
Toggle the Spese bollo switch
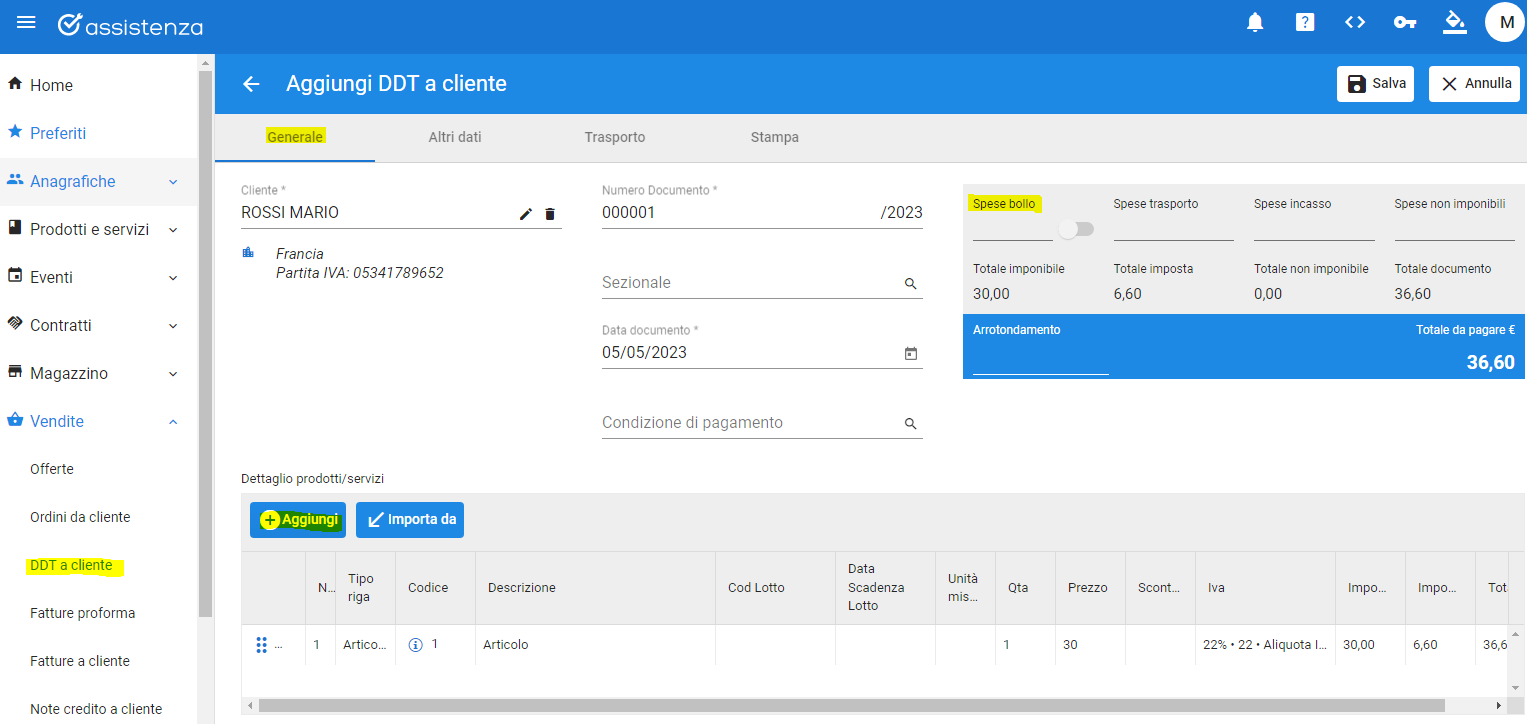tap(1076, 229)
